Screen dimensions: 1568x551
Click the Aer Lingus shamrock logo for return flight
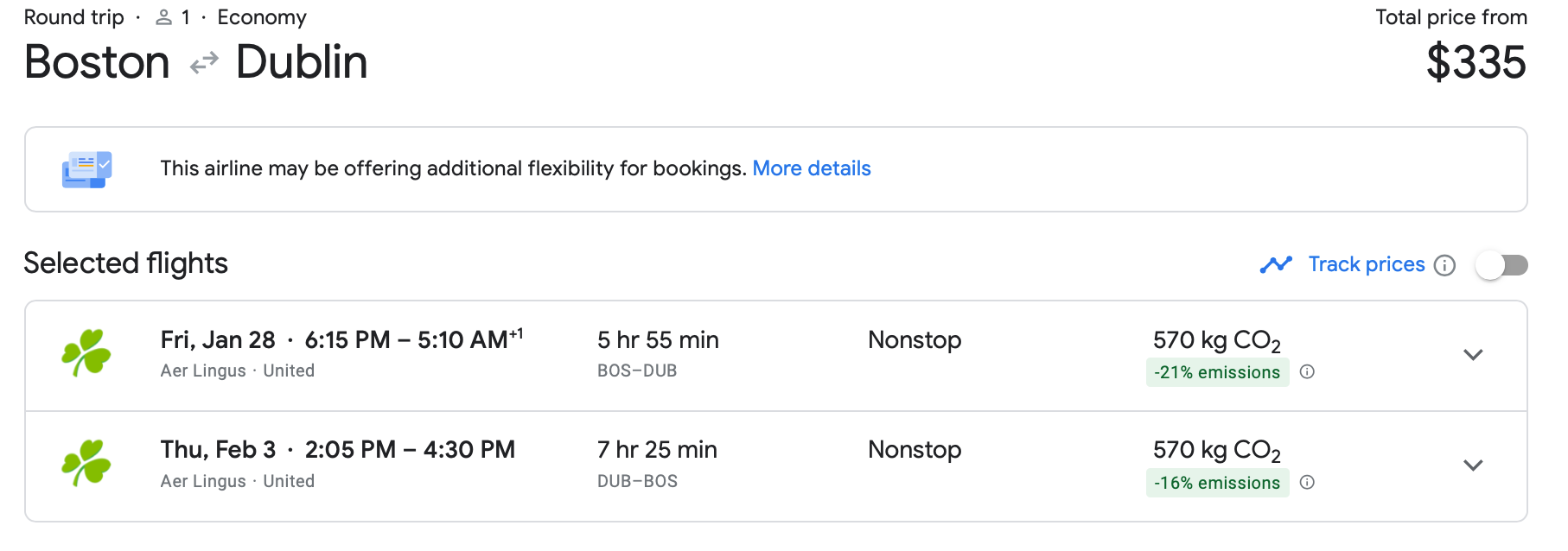point(86,464)
